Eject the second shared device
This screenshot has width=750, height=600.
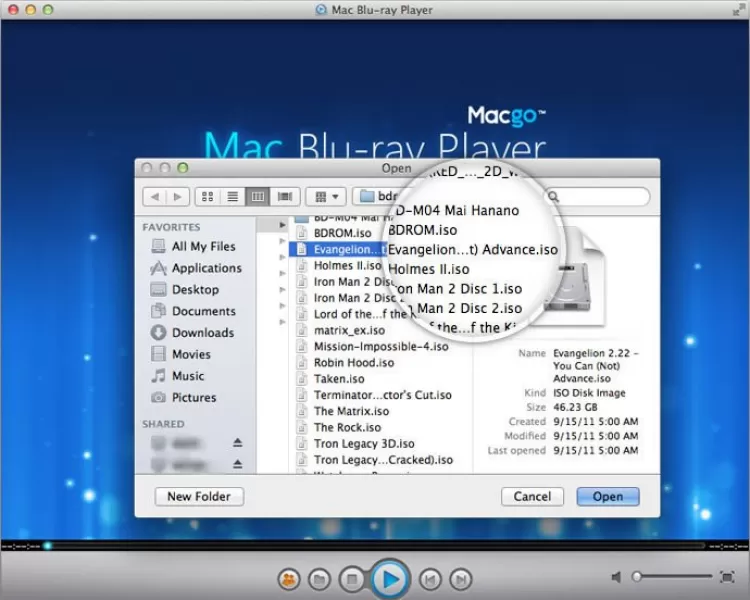click(x=238, y=464)
